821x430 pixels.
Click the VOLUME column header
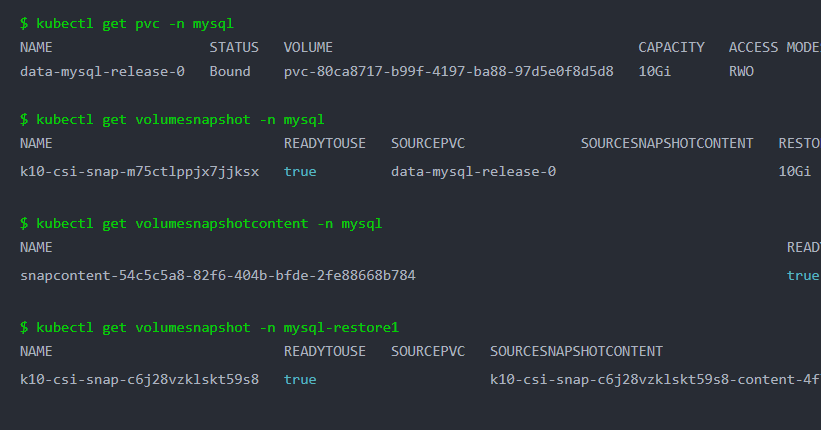308,47
